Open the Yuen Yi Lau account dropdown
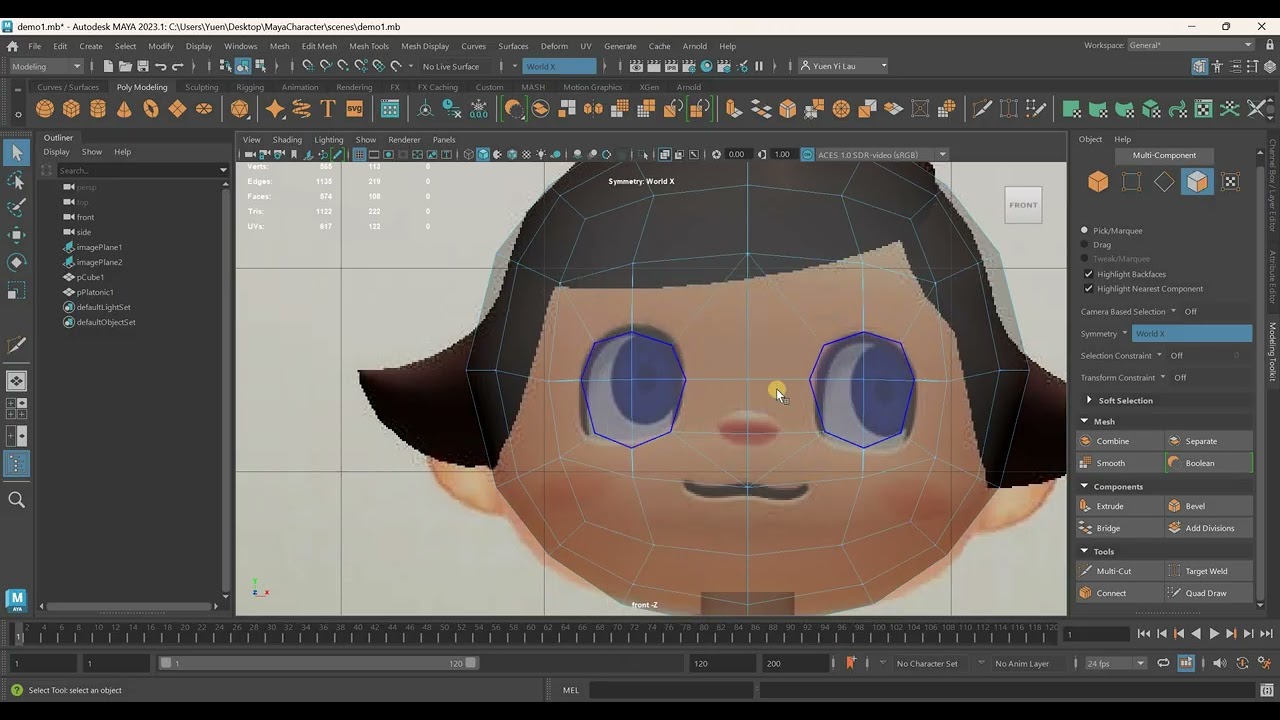The image size is (1280, 720). [x=843, y=66]
